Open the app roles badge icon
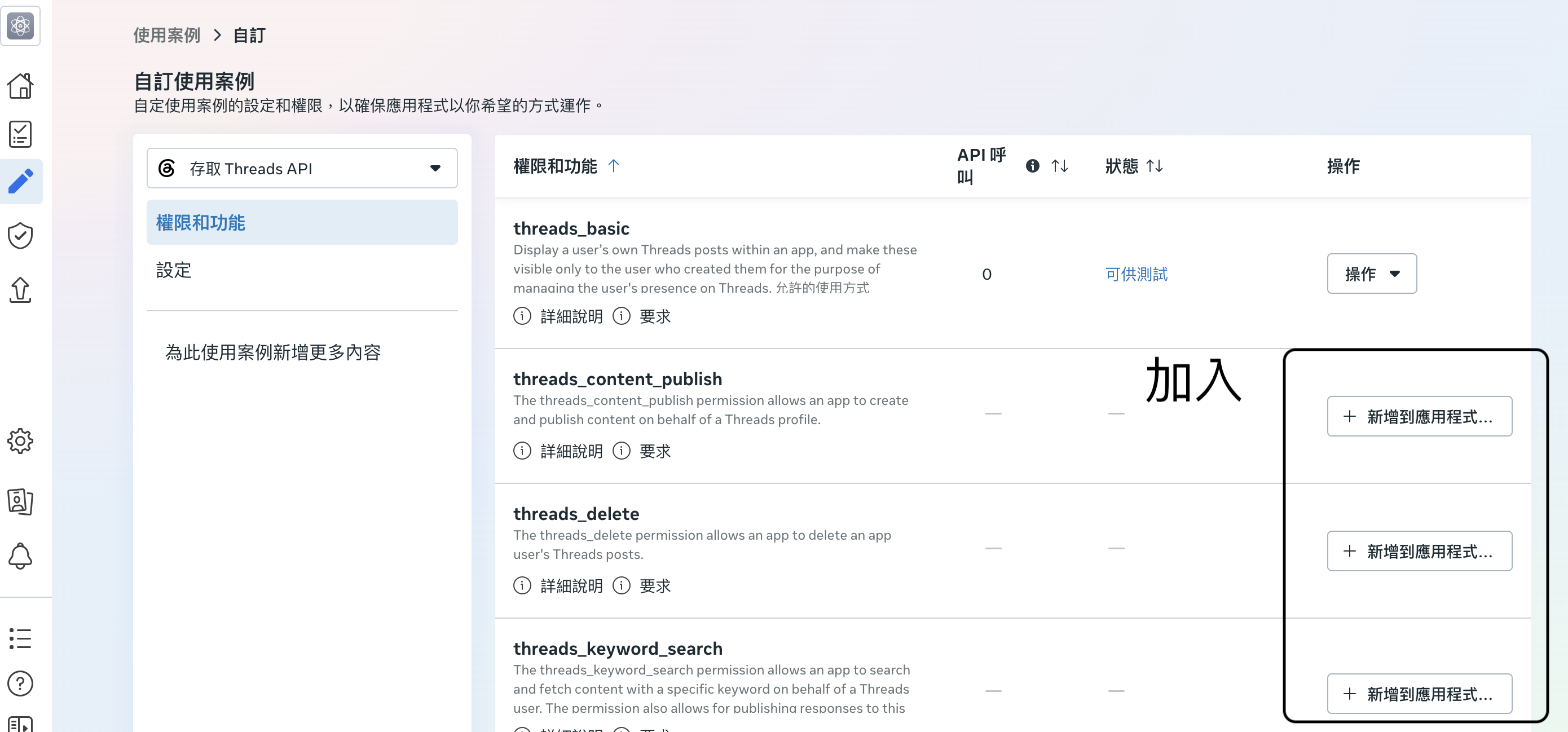 (20, 501)
